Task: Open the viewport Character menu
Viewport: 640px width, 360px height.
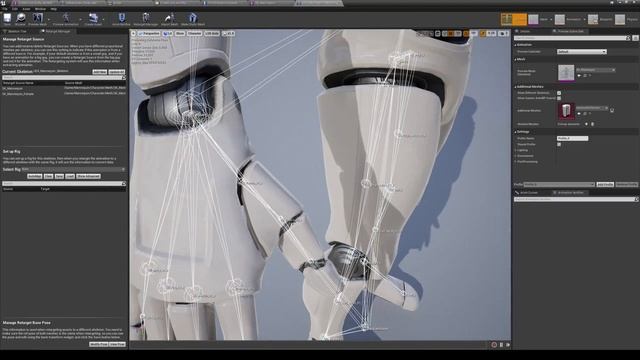Action: point(194,33)
